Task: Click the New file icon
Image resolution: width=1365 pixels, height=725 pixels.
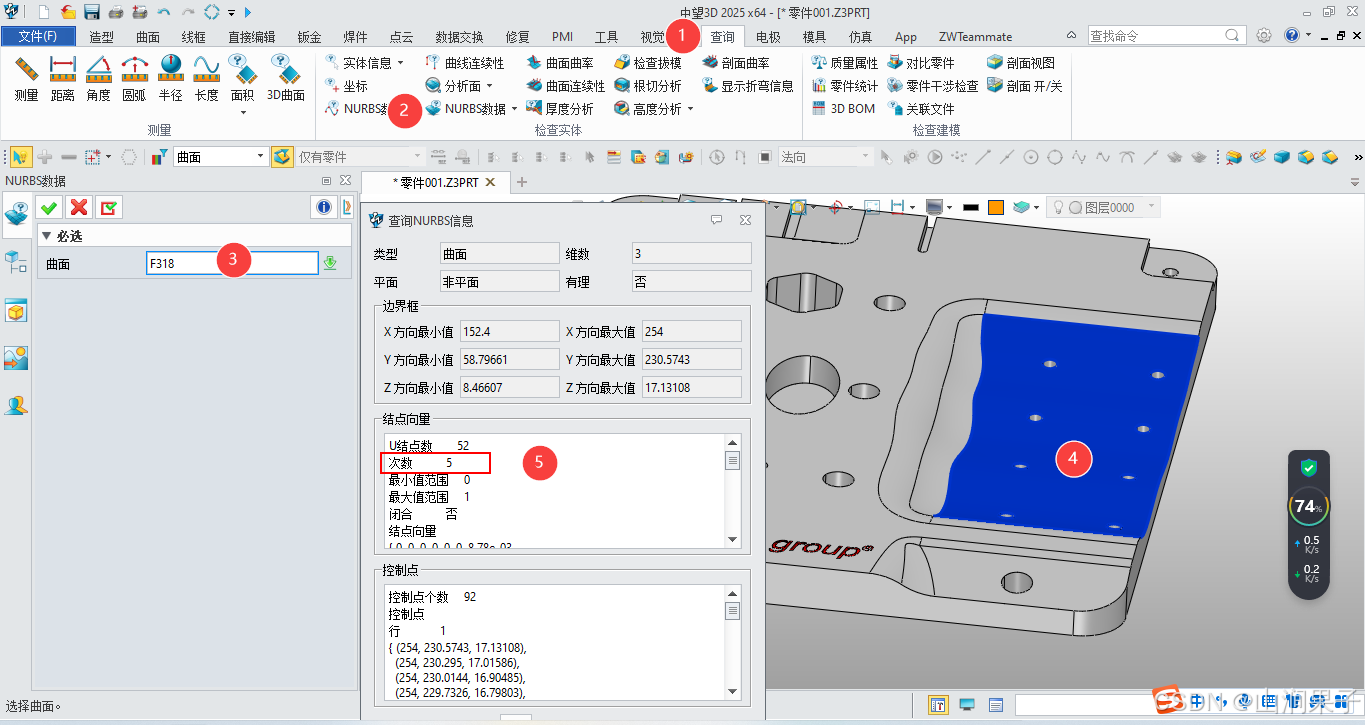Action: pos(44,12)
